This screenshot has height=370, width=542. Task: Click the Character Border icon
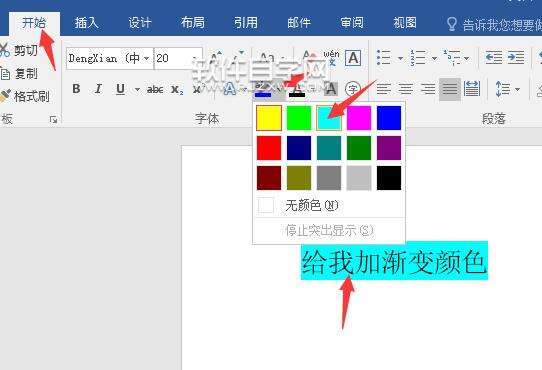pos(353,58)
